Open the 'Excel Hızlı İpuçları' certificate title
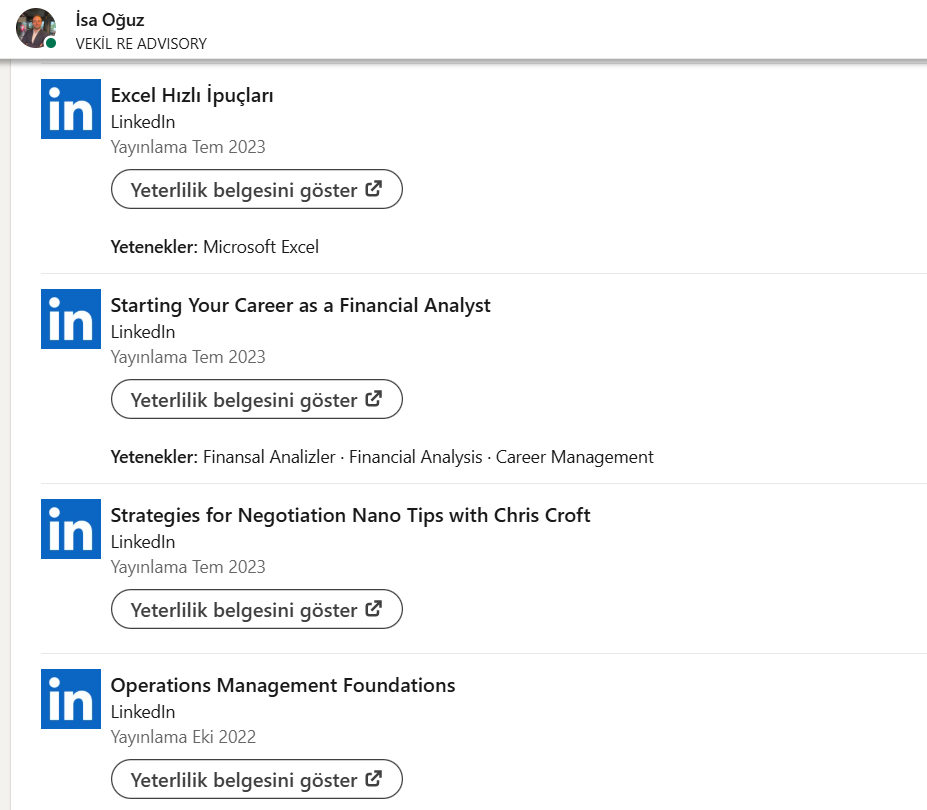Viewport: 927px width, 810px height. (192, 96)
